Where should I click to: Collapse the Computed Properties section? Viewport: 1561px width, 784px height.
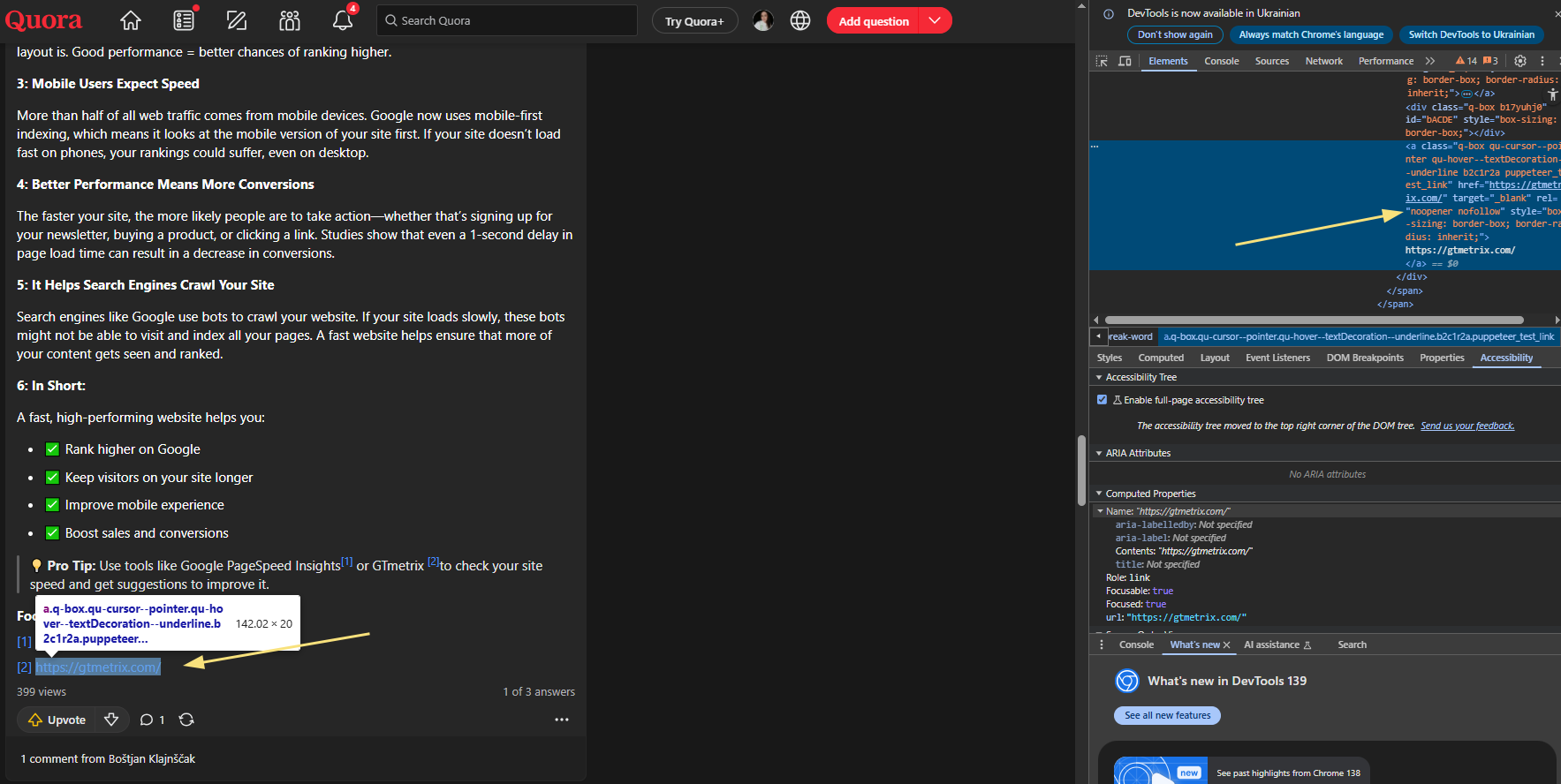click(x=1099, y=494)
